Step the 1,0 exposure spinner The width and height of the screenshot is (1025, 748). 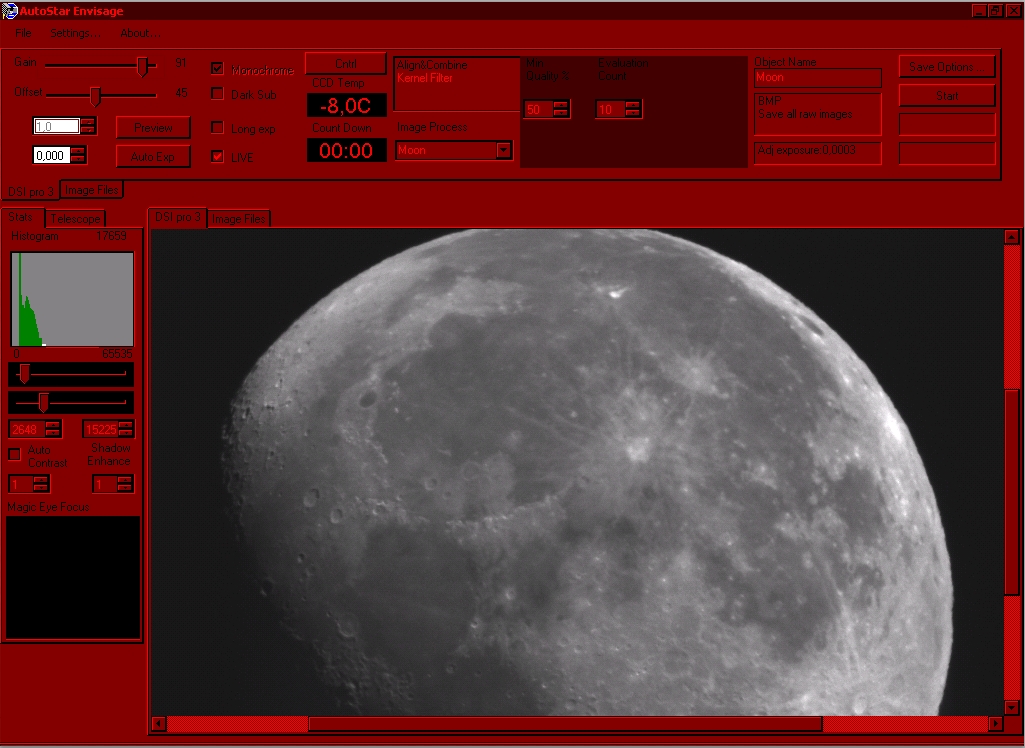point(88,126)
